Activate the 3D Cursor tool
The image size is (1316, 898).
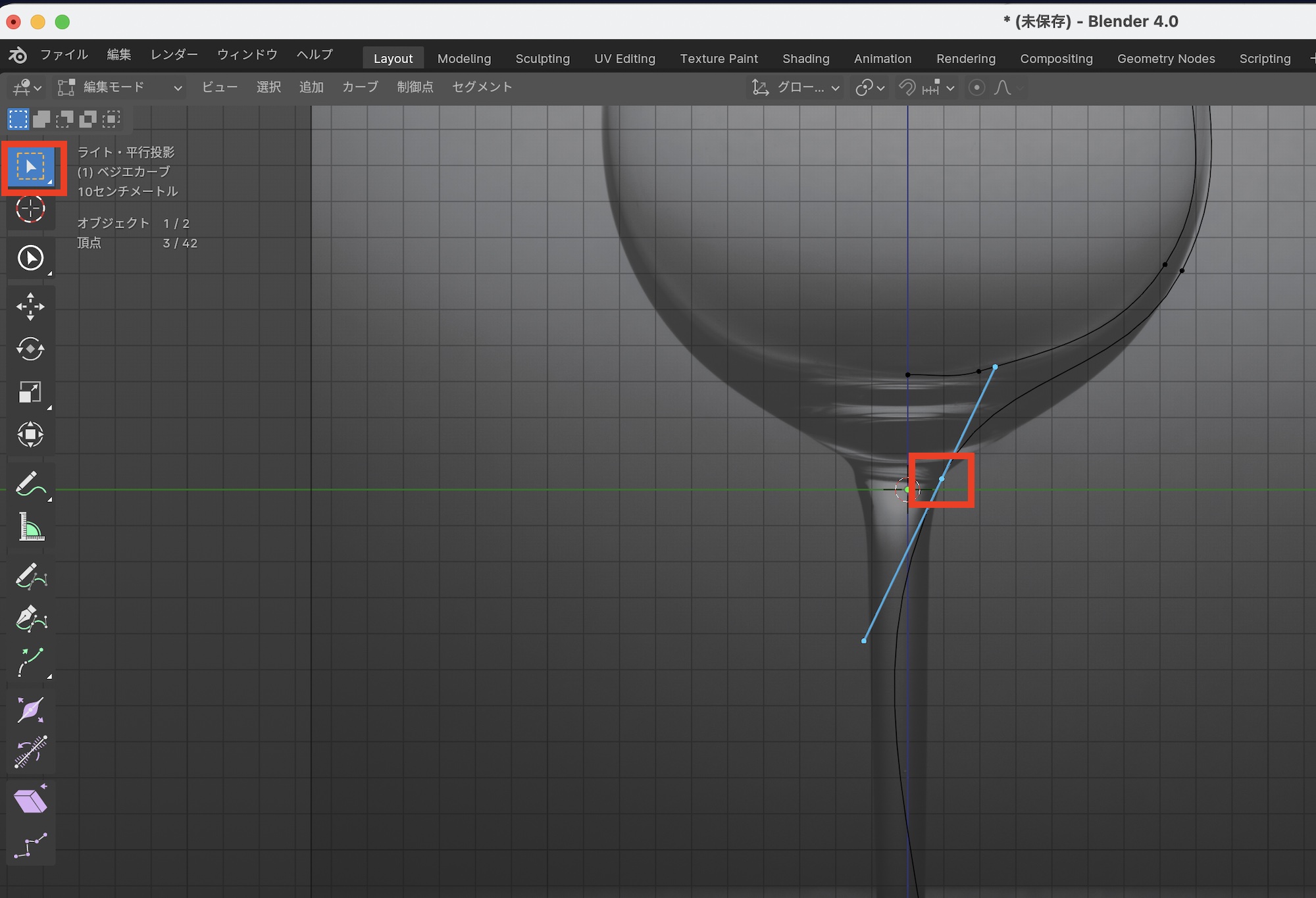pos(30,209)
